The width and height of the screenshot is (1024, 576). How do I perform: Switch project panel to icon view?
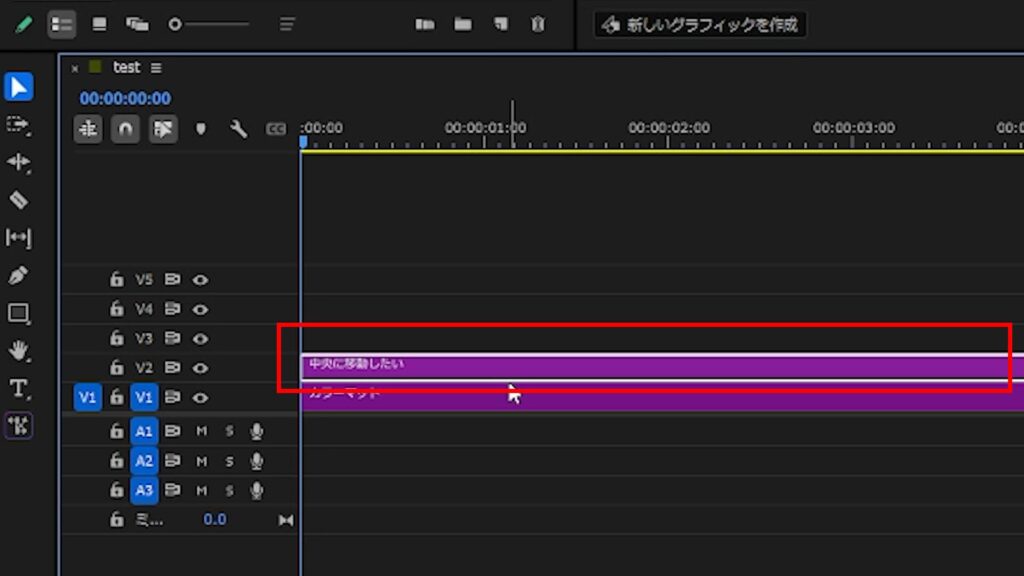(x=99, y=25)
